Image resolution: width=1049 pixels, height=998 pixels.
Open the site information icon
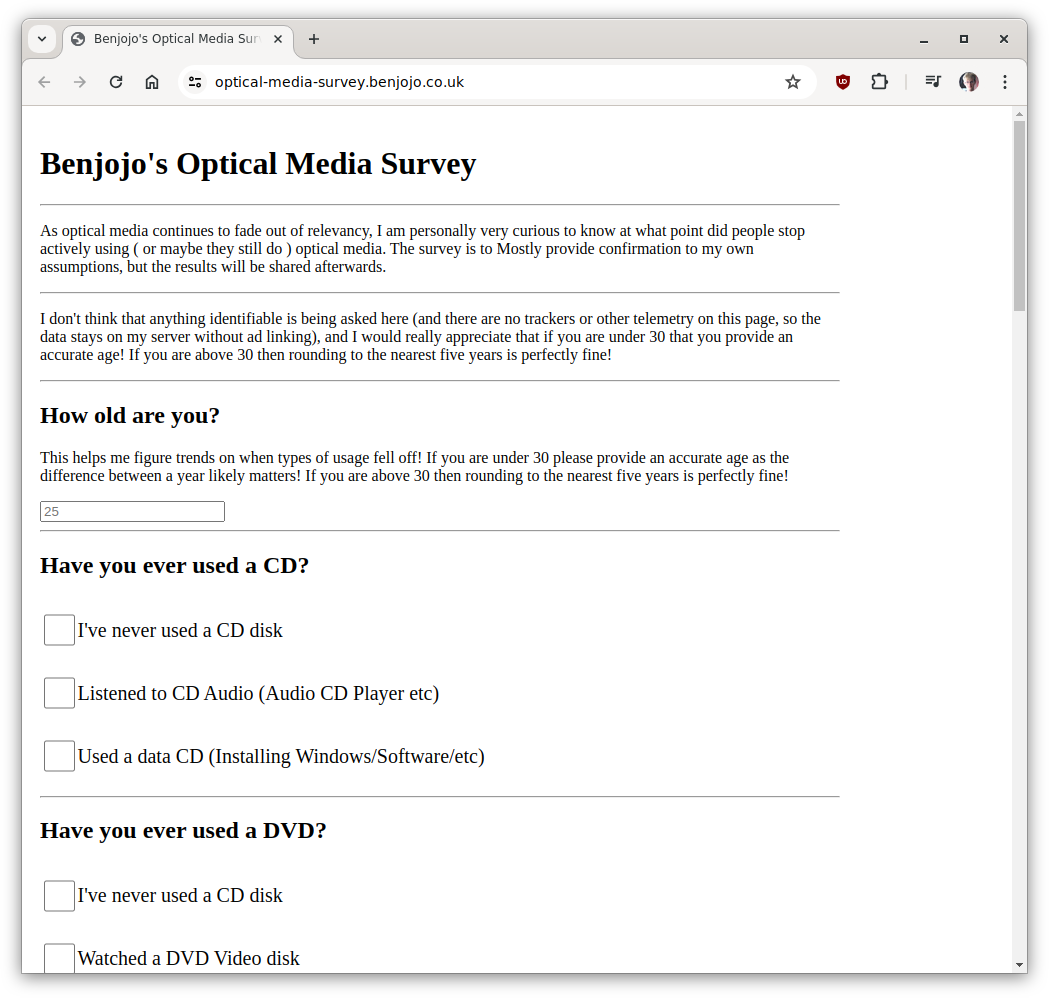[x=195, y=82]
